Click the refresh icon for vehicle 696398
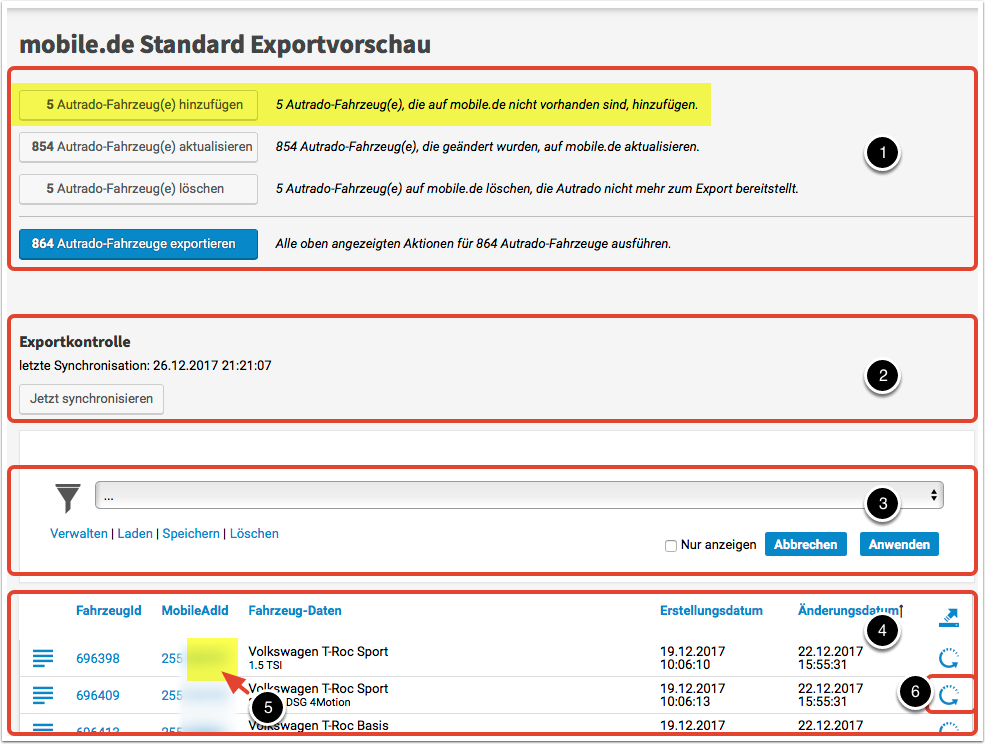Screen dimensions: 985x744 948,658
